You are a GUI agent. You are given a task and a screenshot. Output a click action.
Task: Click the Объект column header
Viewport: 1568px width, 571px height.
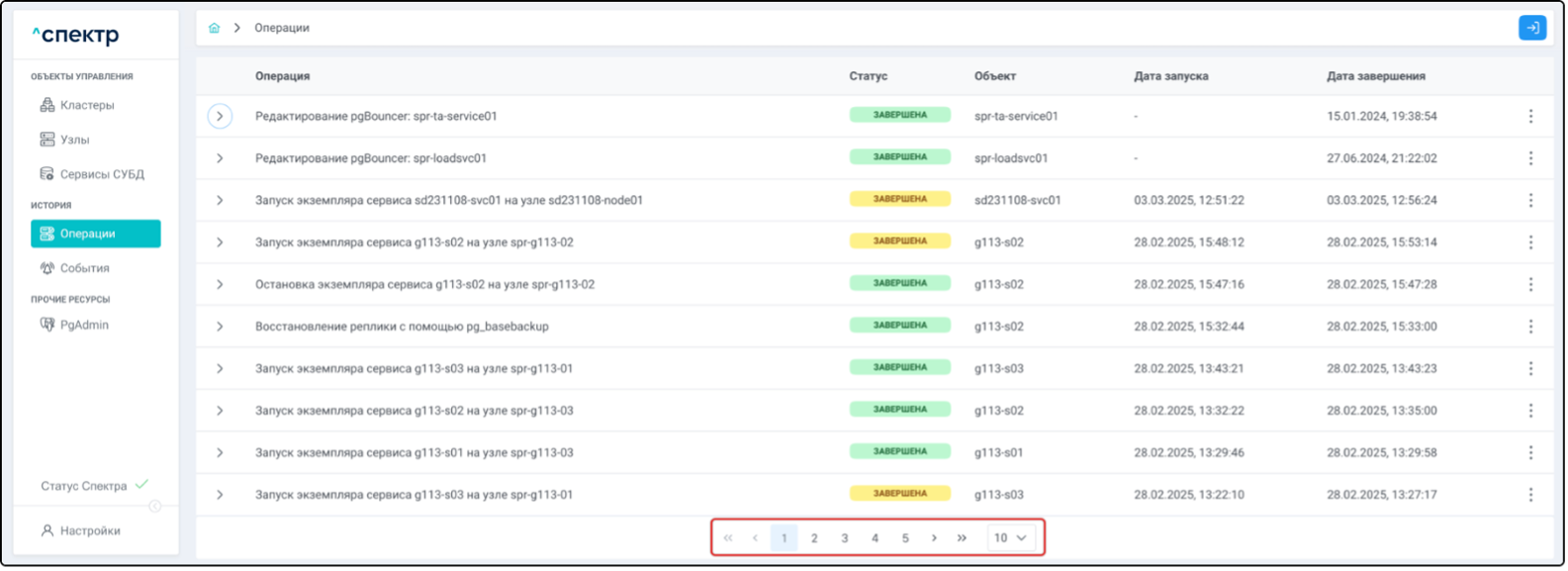click(x=995, y=76)
